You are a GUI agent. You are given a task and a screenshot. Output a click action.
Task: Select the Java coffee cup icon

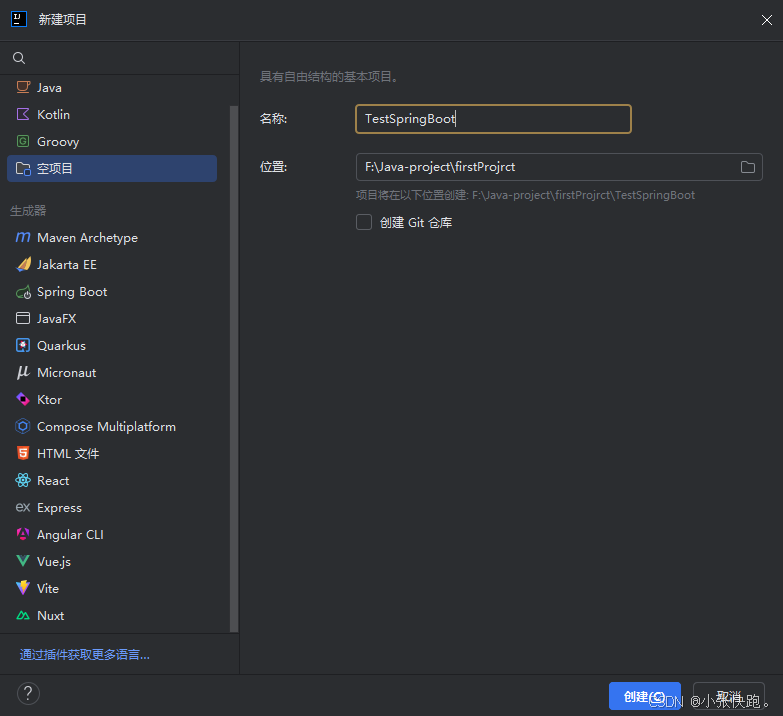click(x=23, y=87)
